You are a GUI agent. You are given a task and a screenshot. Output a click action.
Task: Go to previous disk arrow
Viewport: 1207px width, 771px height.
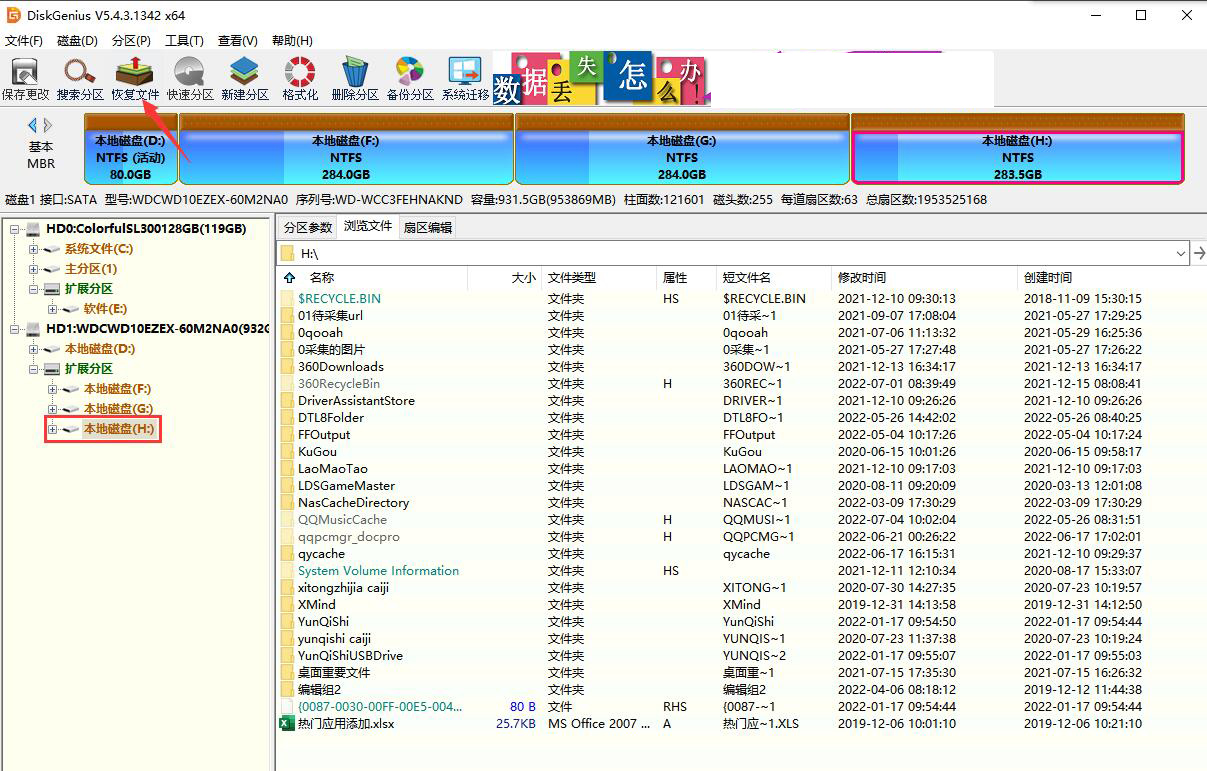(32, 125)
